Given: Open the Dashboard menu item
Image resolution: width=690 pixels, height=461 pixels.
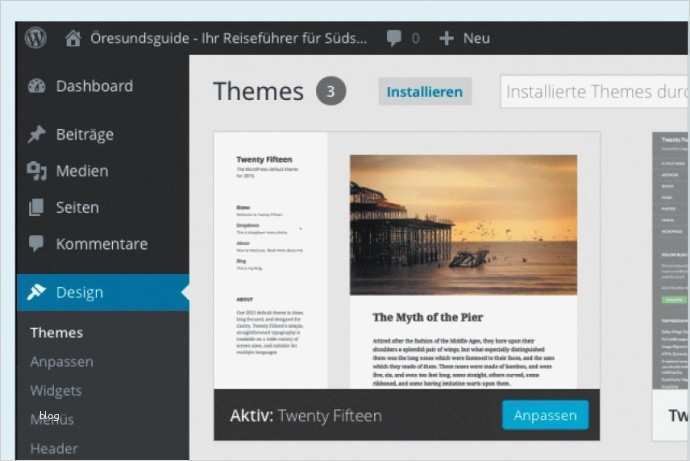Looking at the screenshot, I should (103, 86).
